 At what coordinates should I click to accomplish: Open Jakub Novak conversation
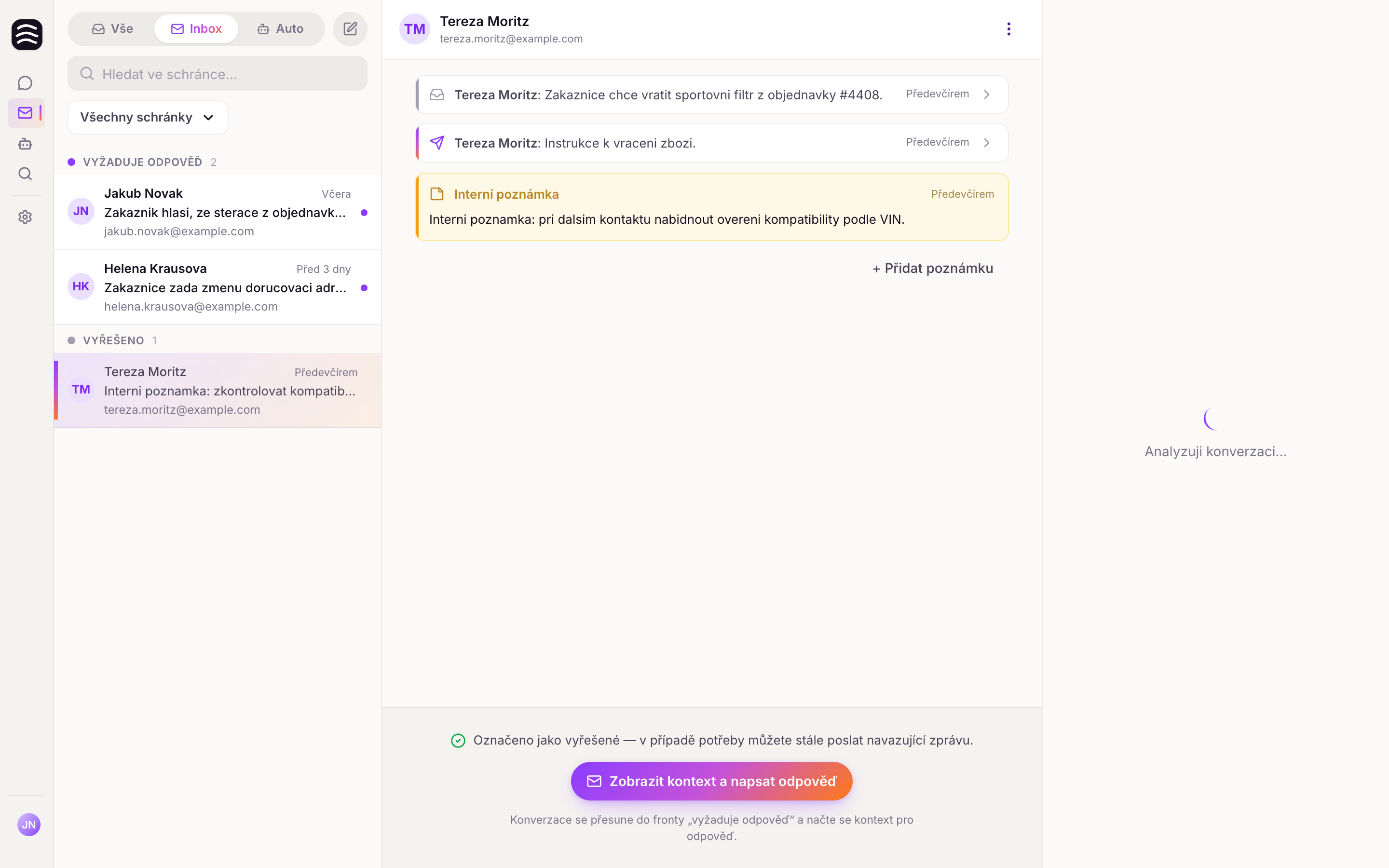click(x=217, y=212)
